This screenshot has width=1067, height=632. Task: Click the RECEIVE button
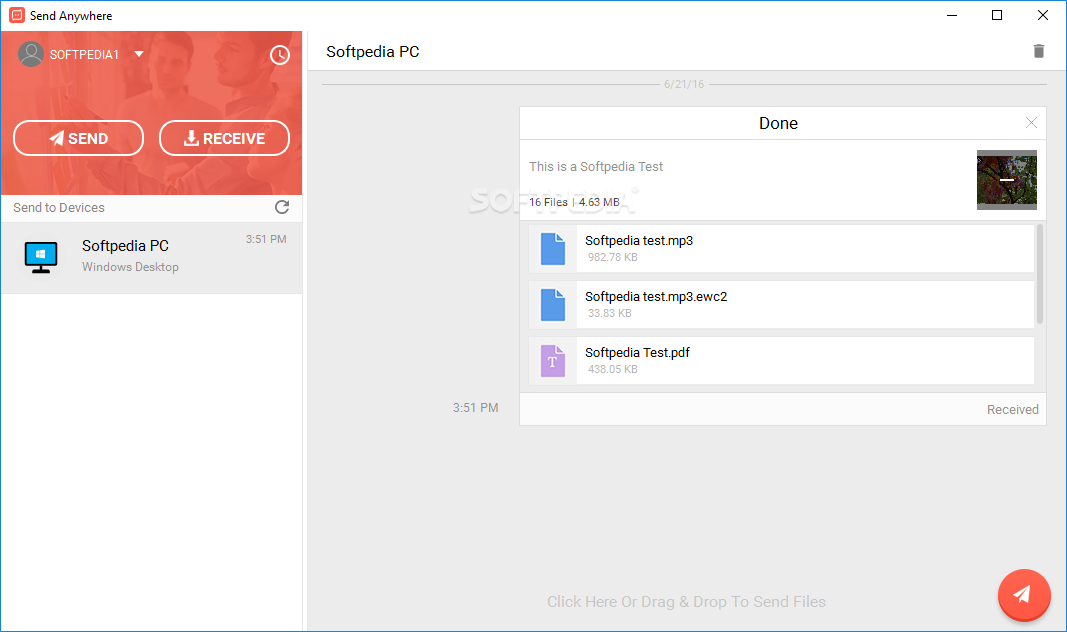coord(225,138)
